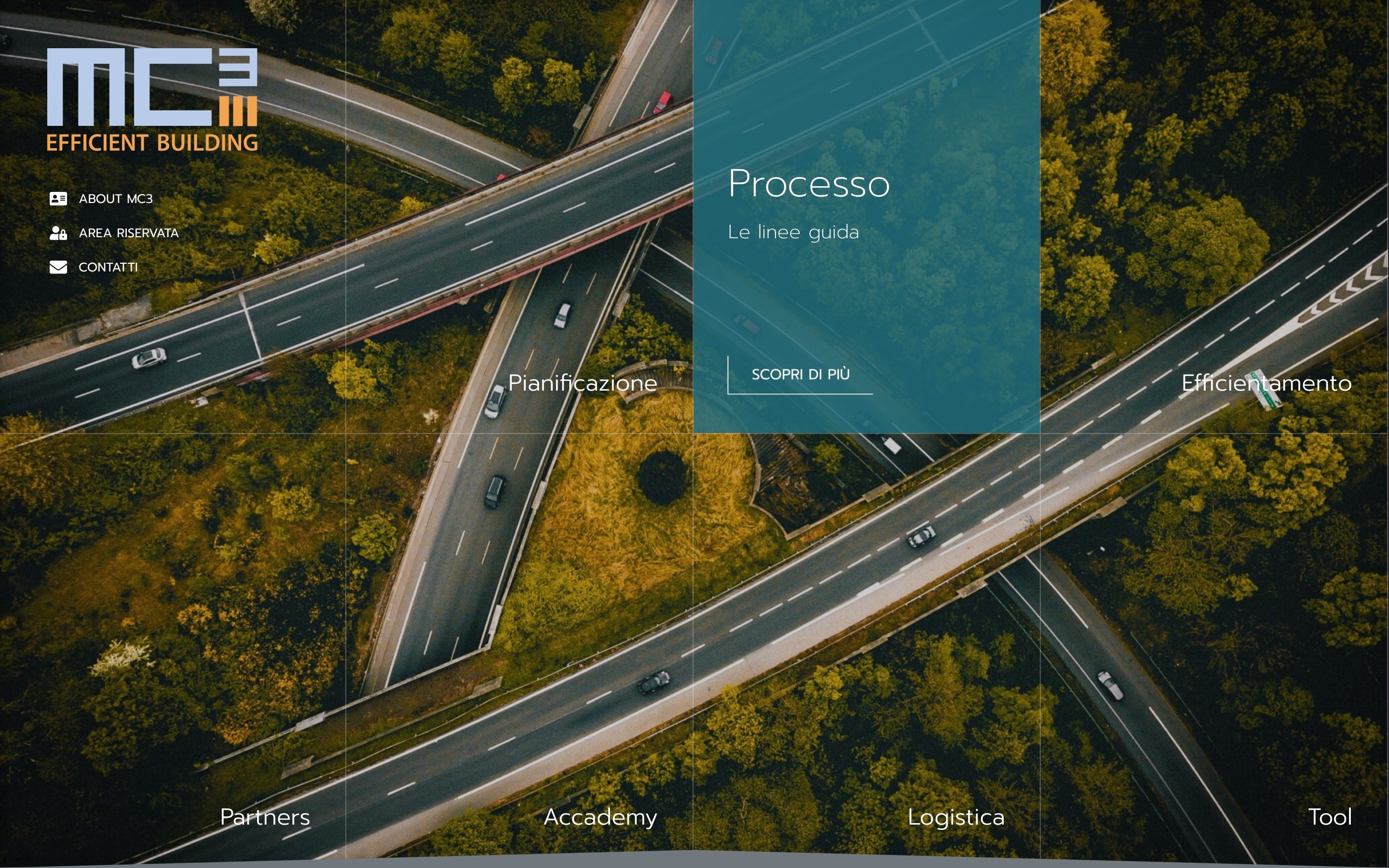1389x868 pixels.
Task: Click the user lock icon beside Area Riservata
Action: pos(58,233)
